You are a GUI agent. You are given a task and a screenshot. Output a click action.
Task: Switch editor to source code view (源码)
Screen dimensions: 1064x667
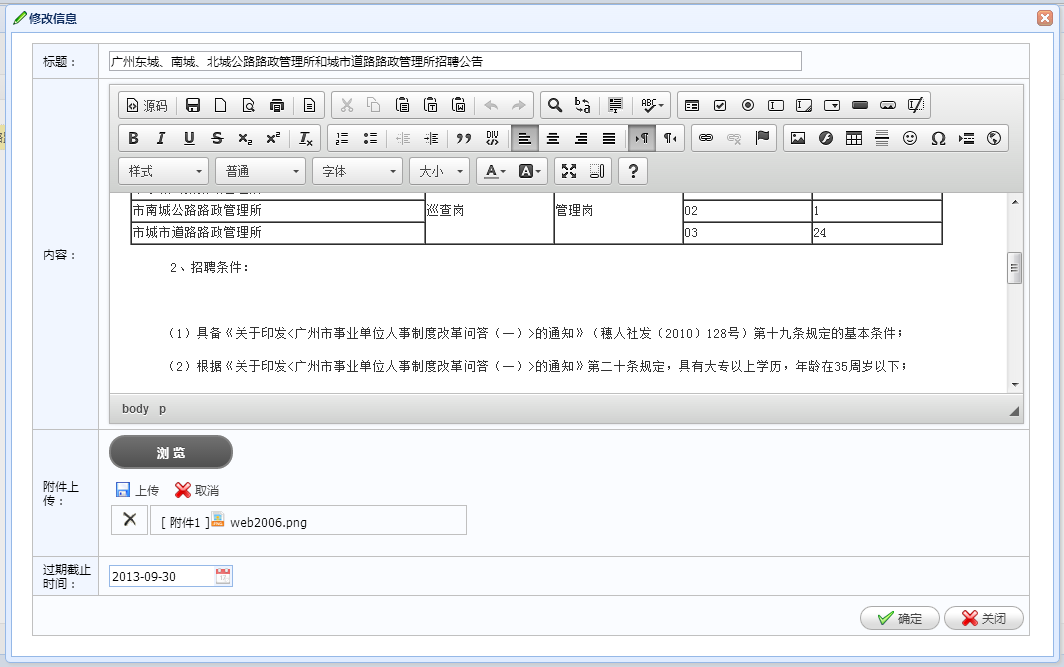tap(147, 105)
